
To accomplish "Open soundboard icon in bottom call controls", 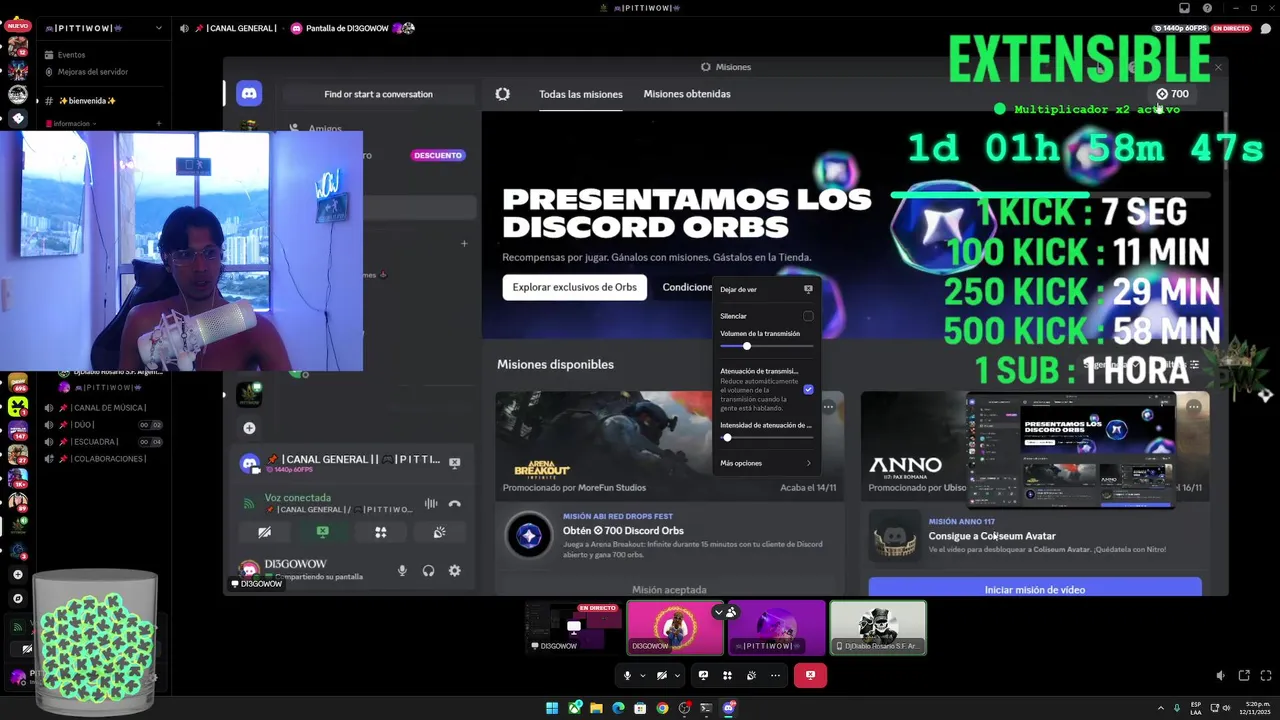I will 751,675.
